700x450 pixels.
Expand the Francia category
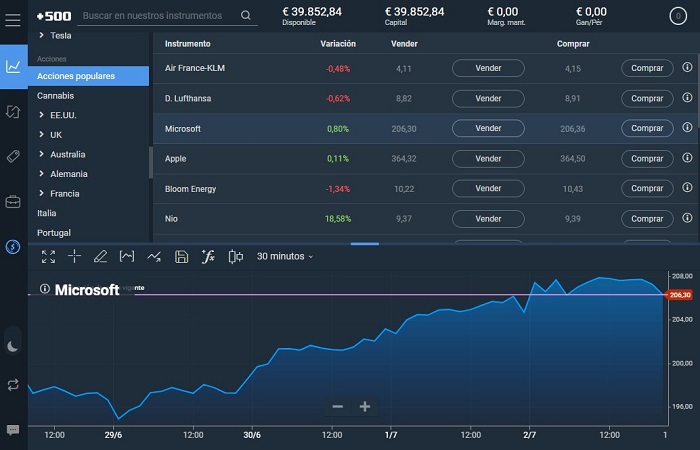point(41,193)
